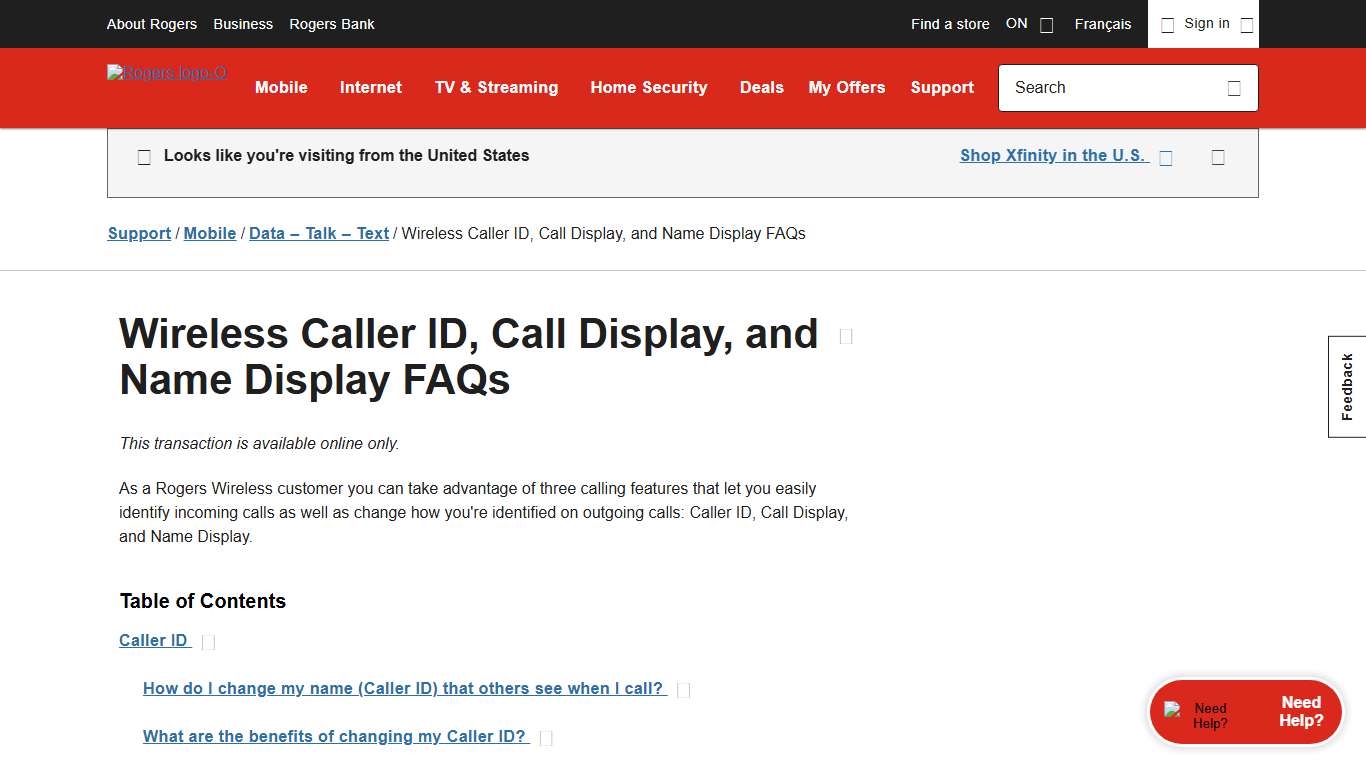Click the icon beside the Search box
This screenshot has width=1366, height=768.
tap(1234, 88)
